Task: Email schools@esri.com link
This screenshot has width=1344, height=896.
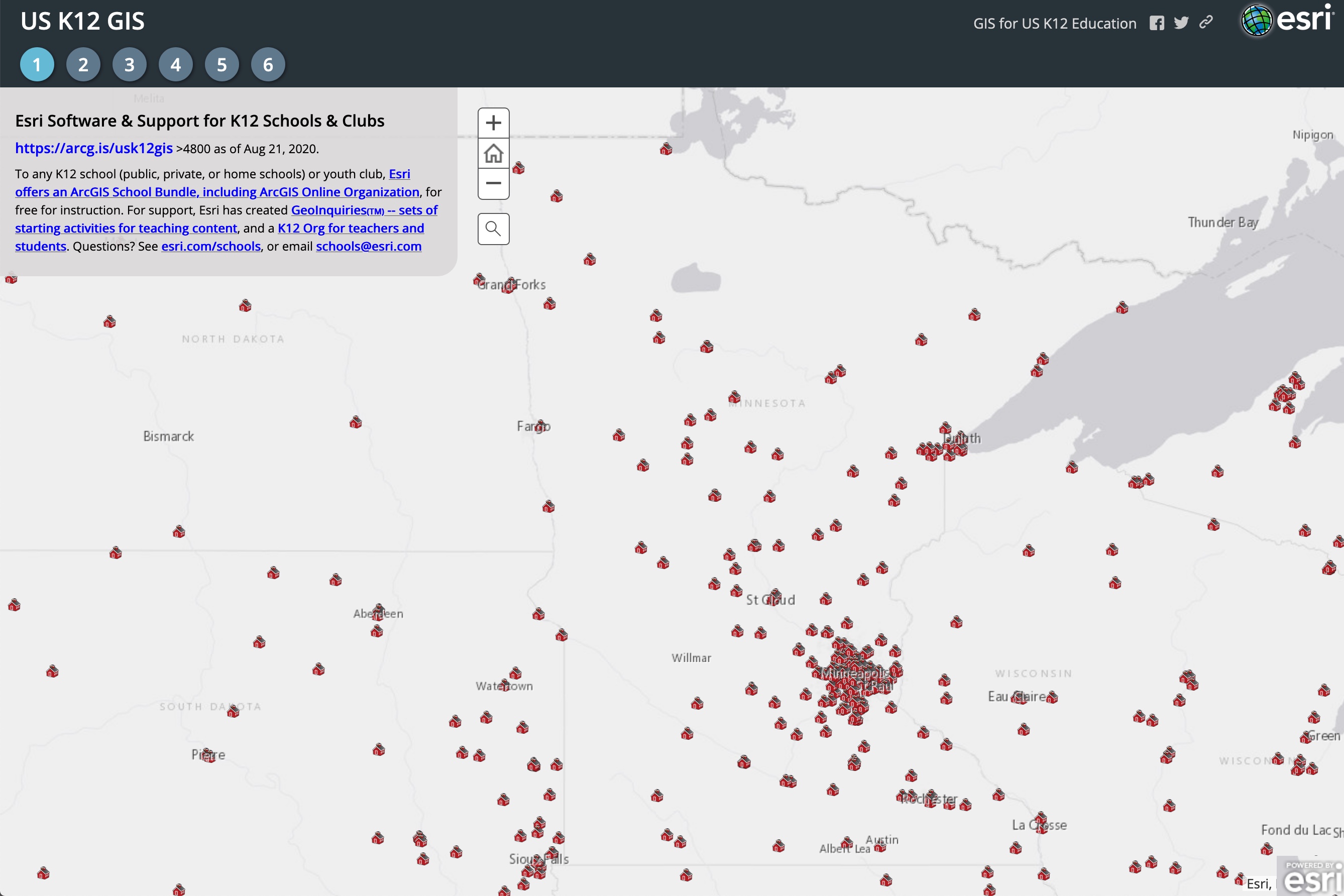Action: (x=369, y=246)
